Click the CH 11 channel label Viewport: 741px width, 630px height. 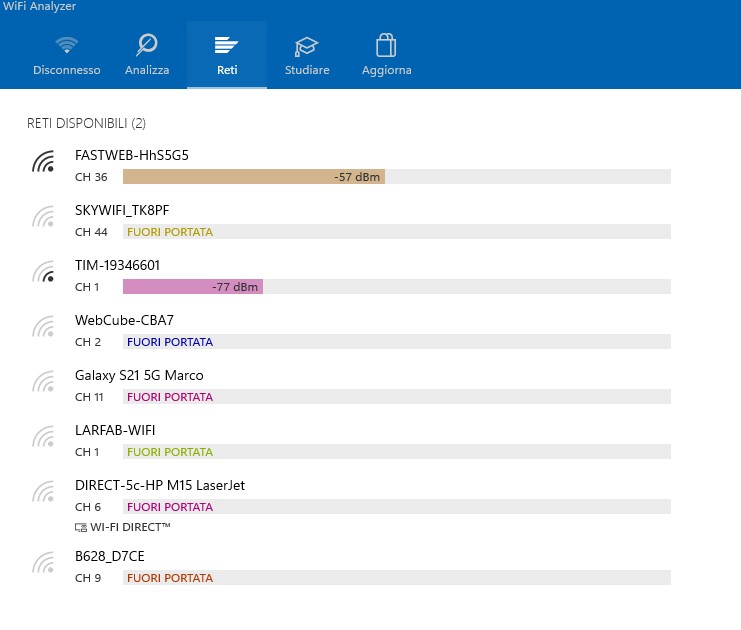[89, 397]
